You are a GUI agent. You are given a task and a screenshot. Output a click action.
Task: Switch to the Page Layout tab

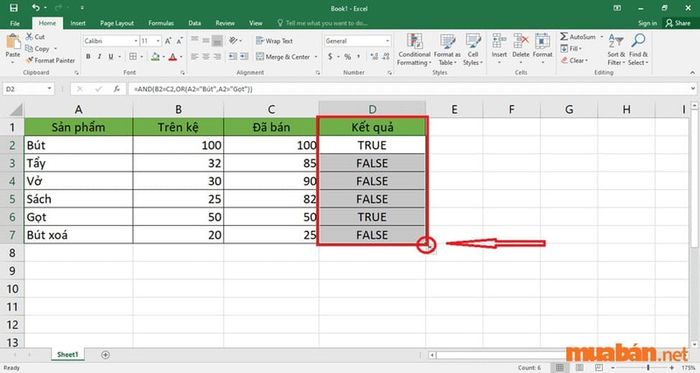117,23
